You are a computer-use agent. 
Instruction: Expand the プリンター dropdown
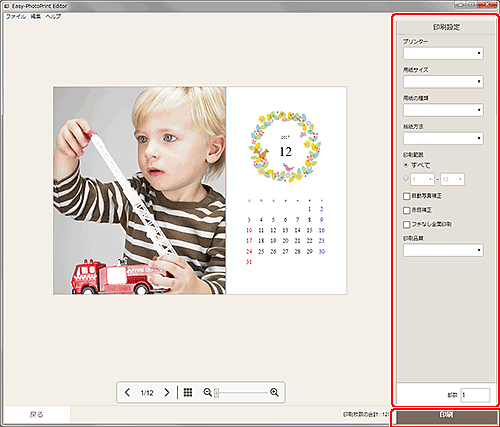[x=443, y=53]
